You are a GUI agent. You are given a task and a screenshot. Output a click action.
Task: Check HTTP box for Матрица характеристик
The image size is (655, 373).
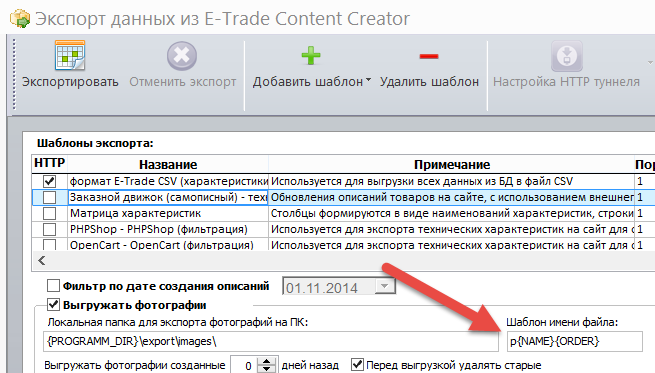point(49,213)
